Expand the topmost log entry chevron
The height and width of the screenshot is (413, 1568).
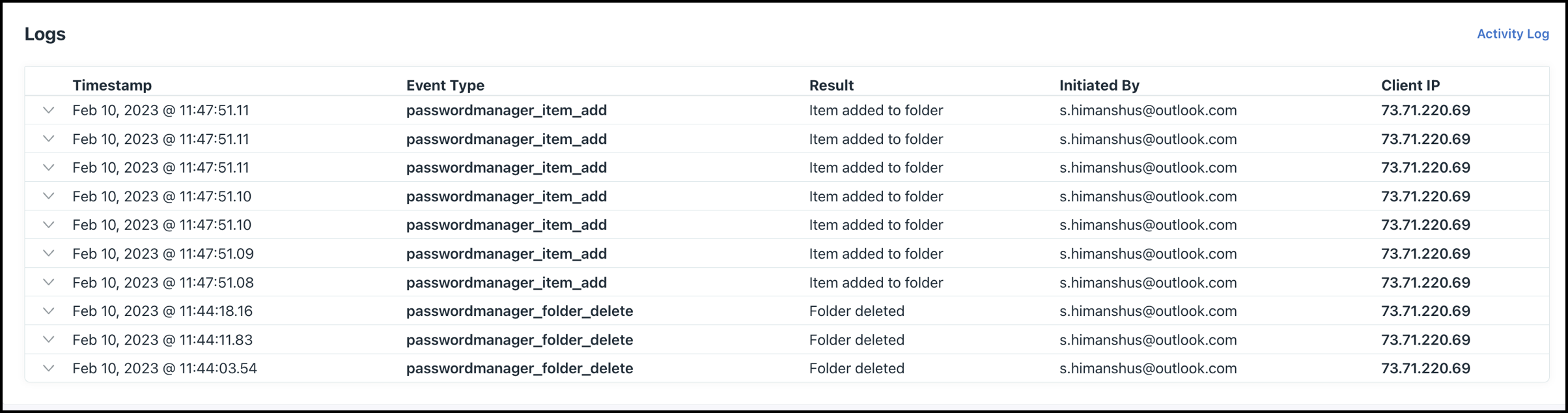point(48,110)
